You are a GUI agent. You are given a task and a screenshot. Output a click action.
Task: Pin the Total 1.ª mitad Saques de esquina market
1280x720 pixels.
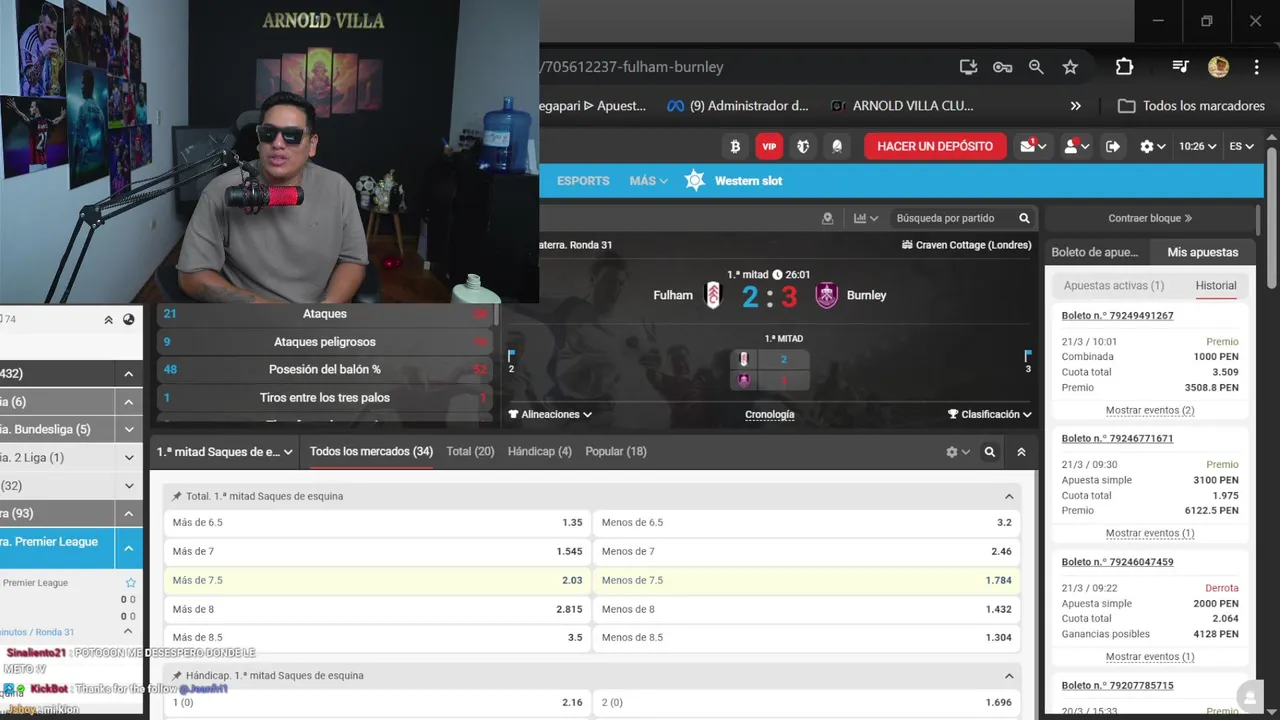[177, 496]
